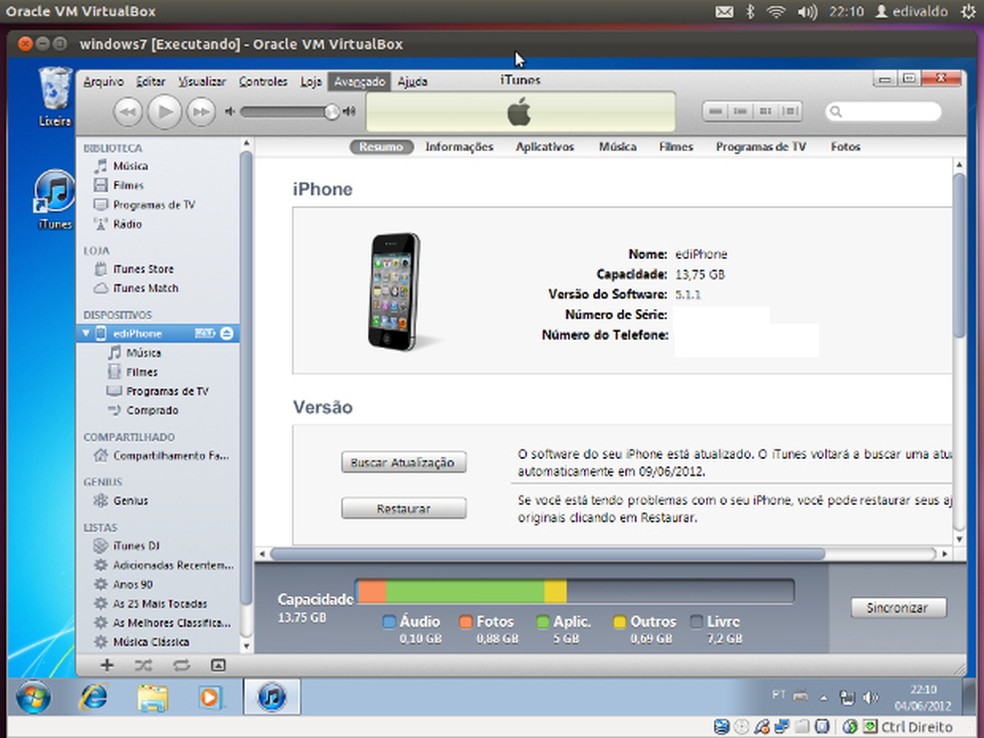This screenshot has height=738, width=984.
Task: Click the Sincronizar button
Action: (898, 608)
